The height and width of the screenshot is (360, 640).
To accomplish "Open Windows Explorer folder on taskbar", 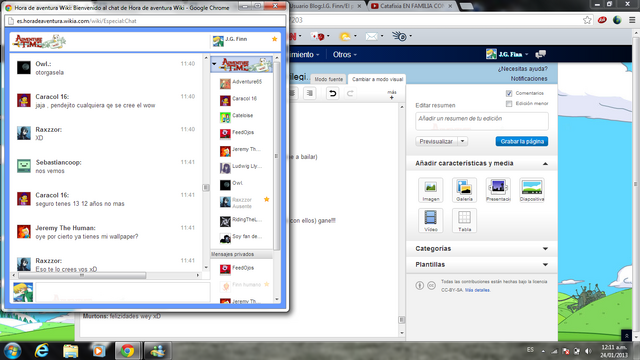I will pyautogui.click(x=70, y=350).
